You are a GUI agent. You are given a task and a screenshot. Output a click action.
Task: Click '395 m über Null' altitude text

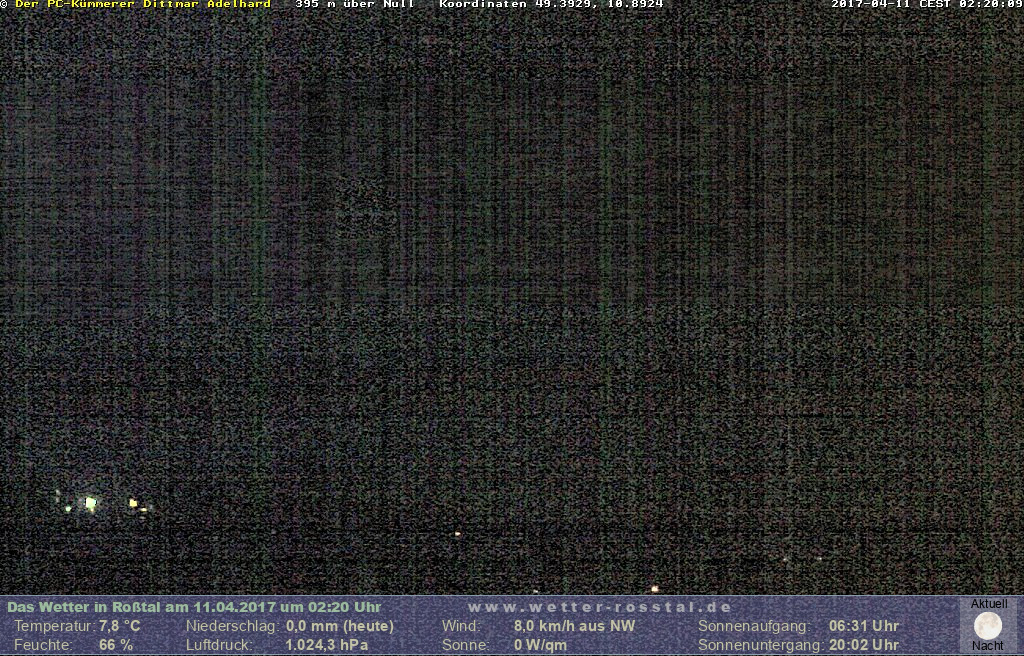point(355,4)
